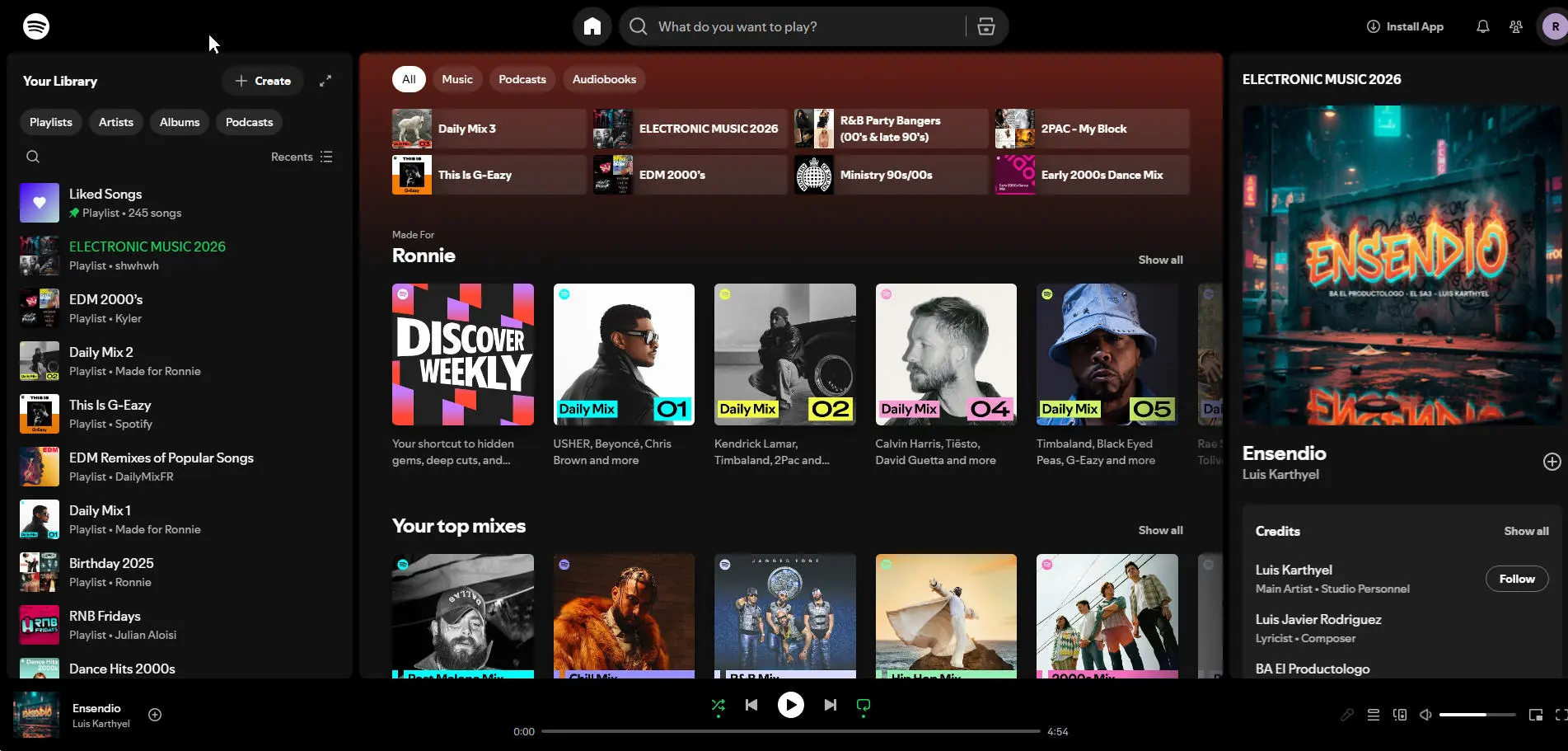This screenshot has height=751, width=1568.
Task: Skip to the next track
Action: click(x=831, y=705)
